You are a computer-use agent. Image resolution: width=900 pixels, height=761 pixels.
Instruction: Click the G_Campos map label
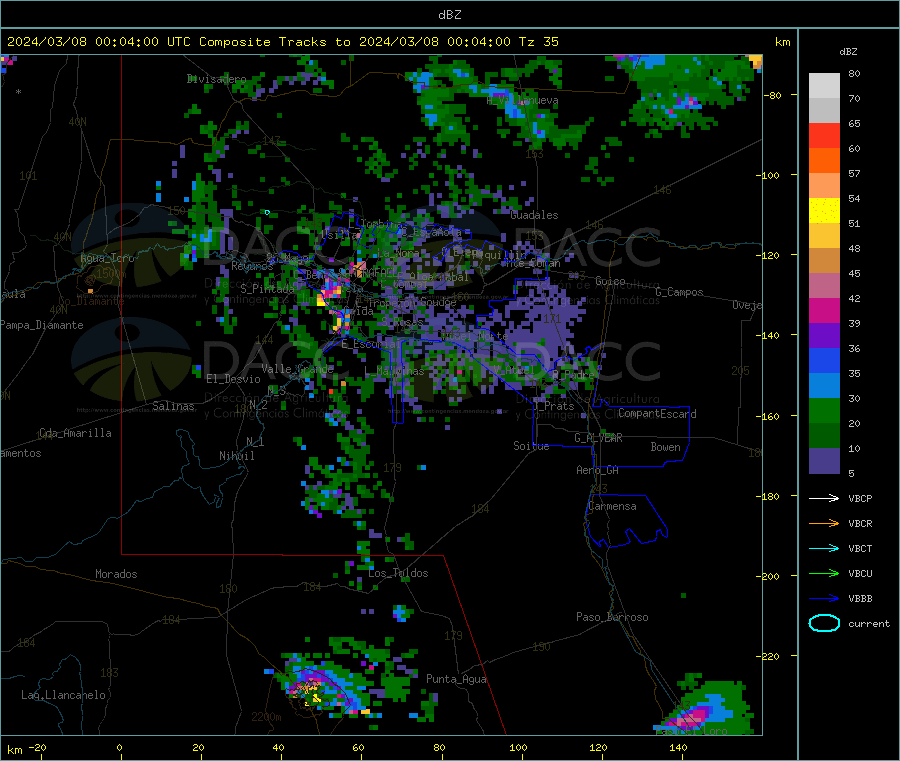coord(679,292)
